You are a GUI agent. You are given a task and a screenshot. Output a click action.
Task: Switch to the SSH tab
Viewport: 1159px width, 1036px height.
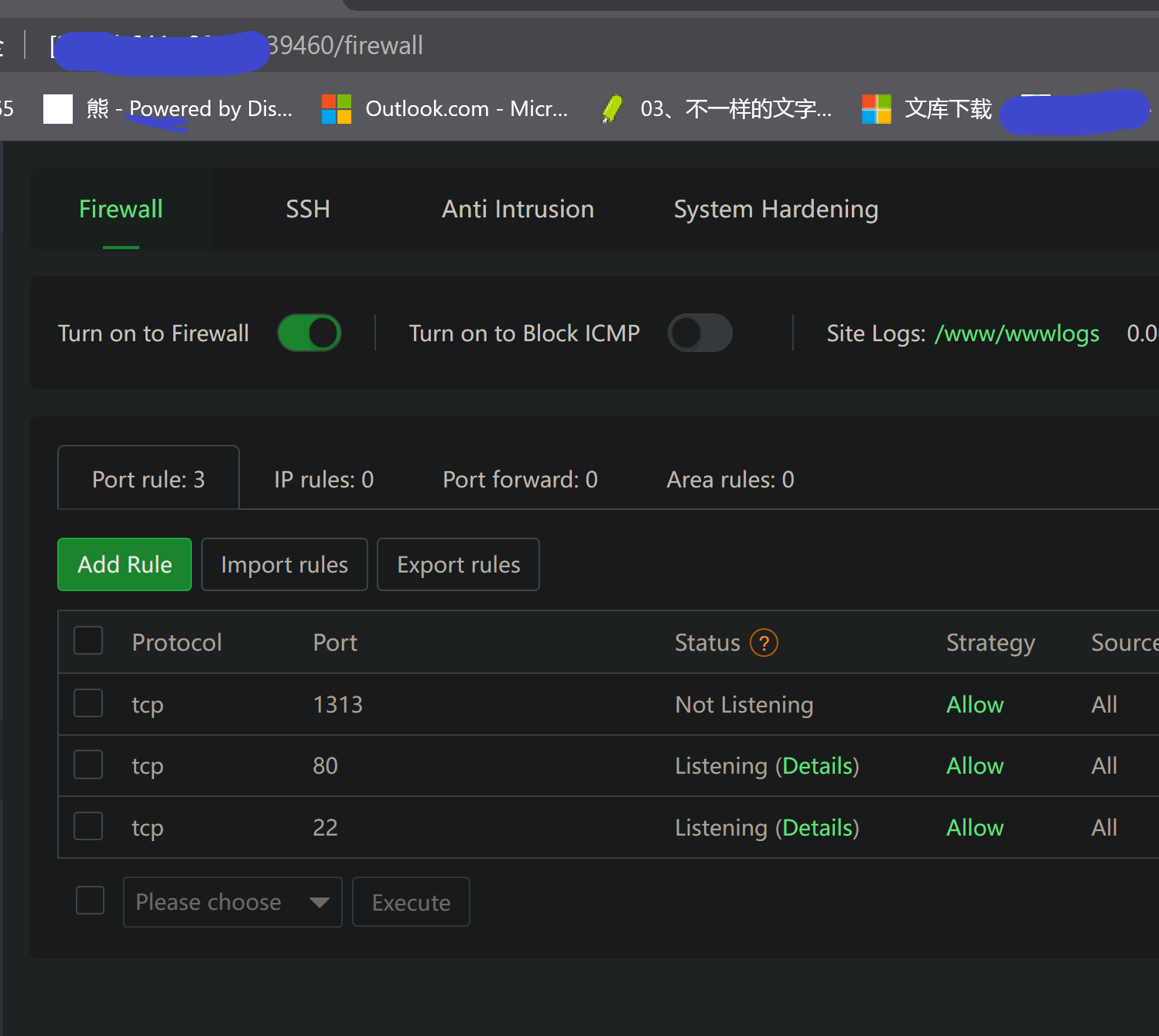tap(308, 210)
